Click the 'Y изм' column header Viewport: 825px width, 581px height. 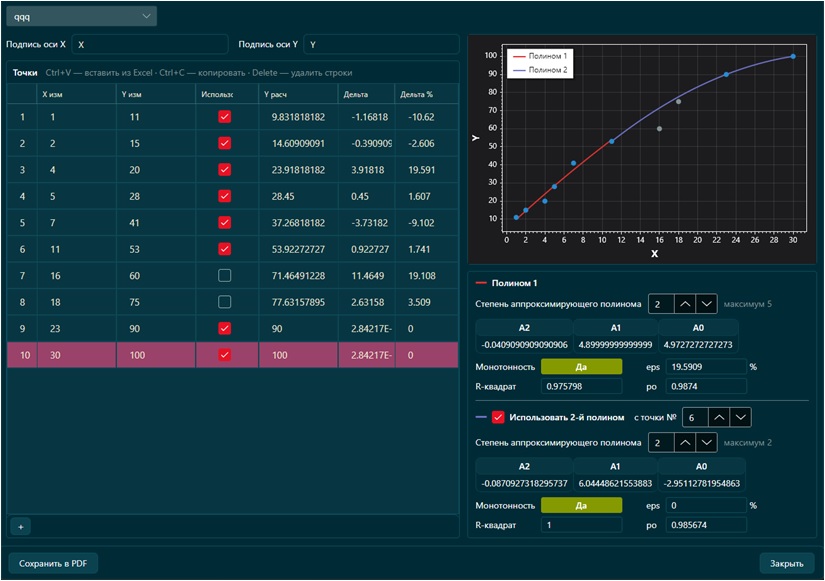156,94
